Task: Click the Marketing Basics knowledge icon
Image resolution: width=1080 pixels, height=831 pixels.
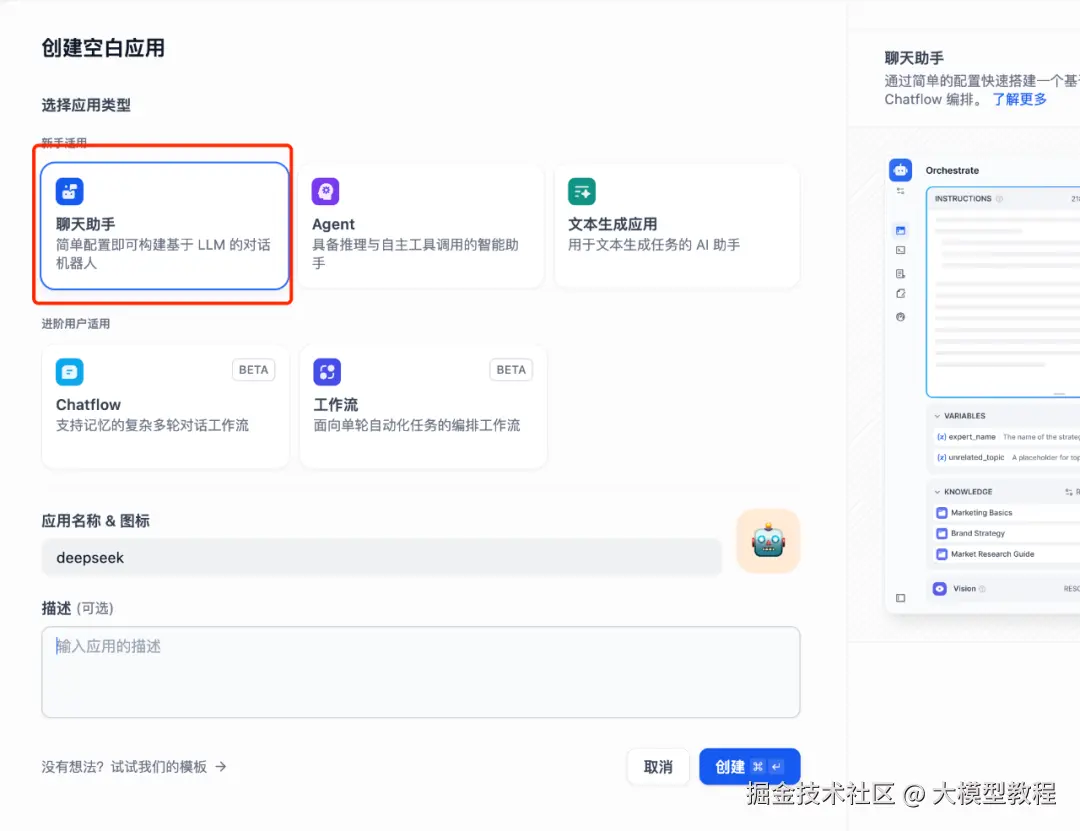Action: (940, 511)
